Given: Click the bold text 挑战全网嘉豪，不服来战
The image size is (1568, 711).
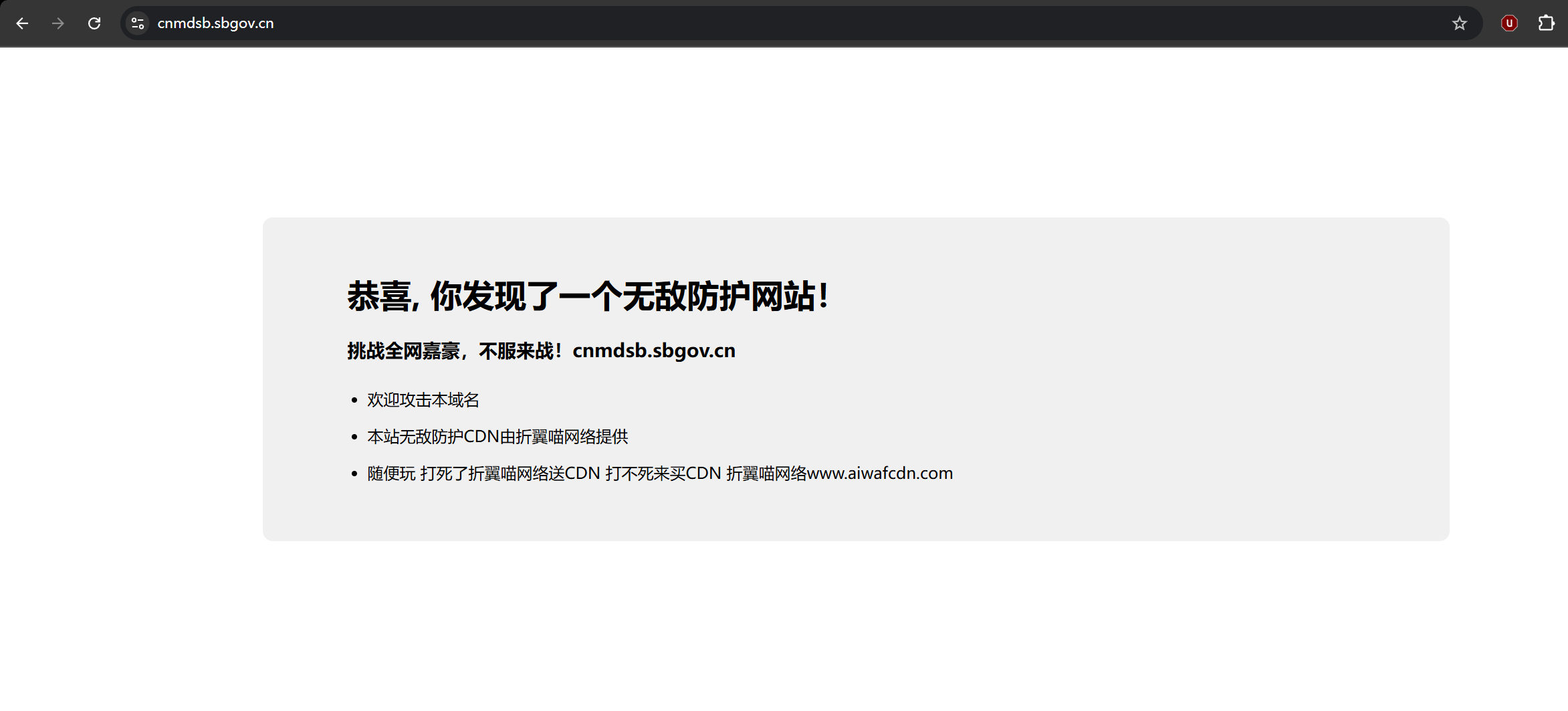Looking at the screenshot, I should coord(453,350).
